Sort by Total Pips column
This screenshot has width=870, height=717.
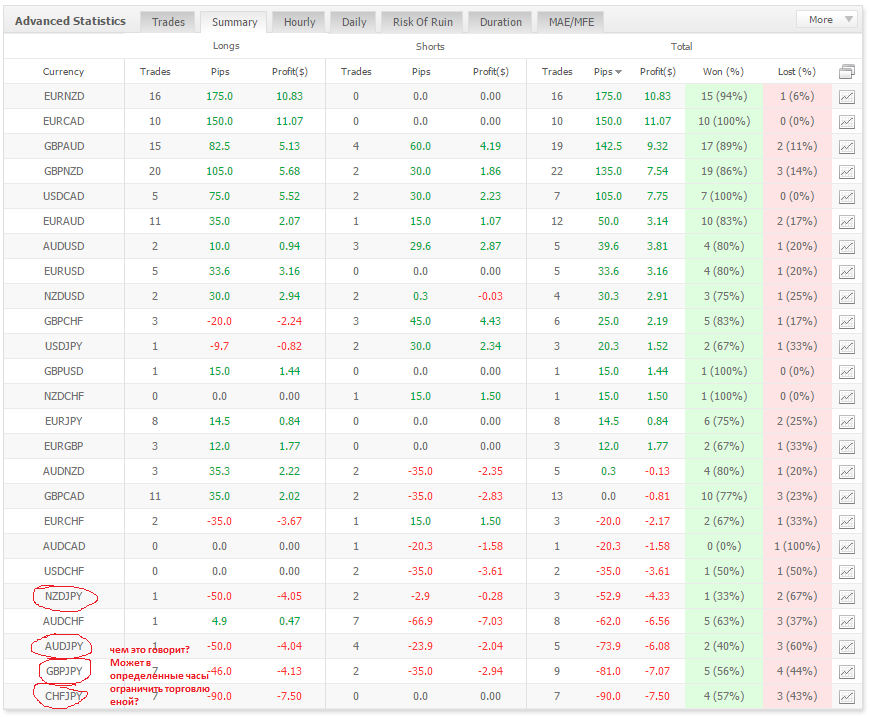click(x=608, y=72)
